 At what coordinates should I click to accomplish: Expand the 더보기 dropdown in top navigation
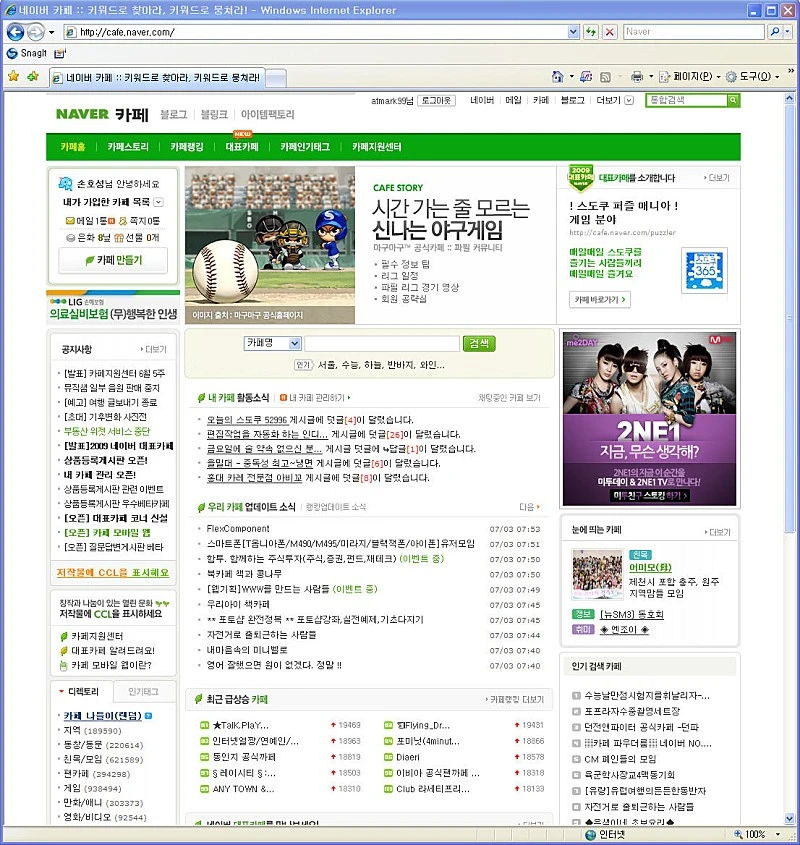coord(629,100)
